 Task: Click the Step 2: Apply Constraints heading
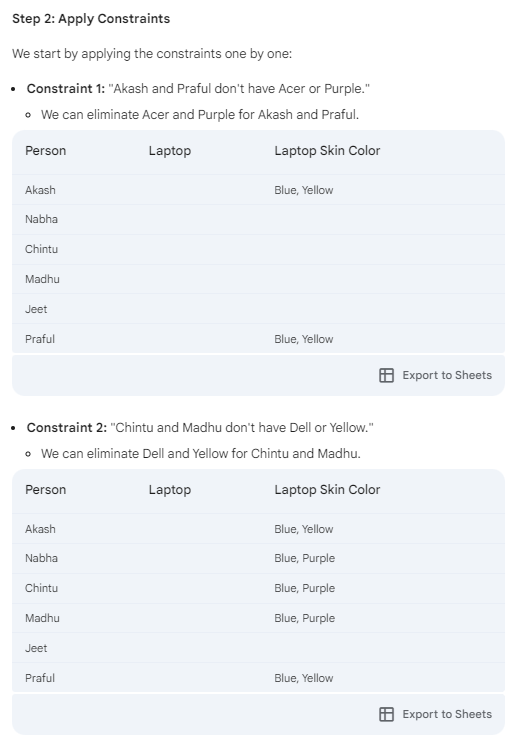(x=91, y=19)
